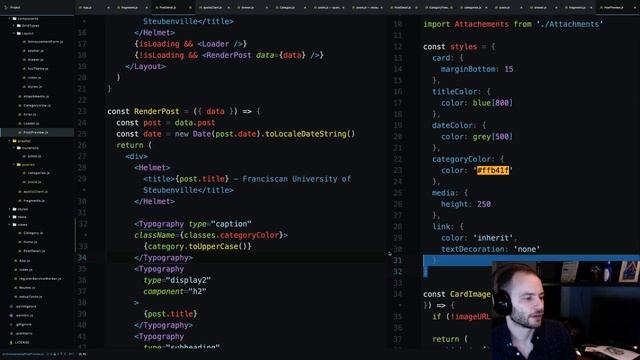
Task: Collapse the graphql folder arrow
Action: click(9, 141)
